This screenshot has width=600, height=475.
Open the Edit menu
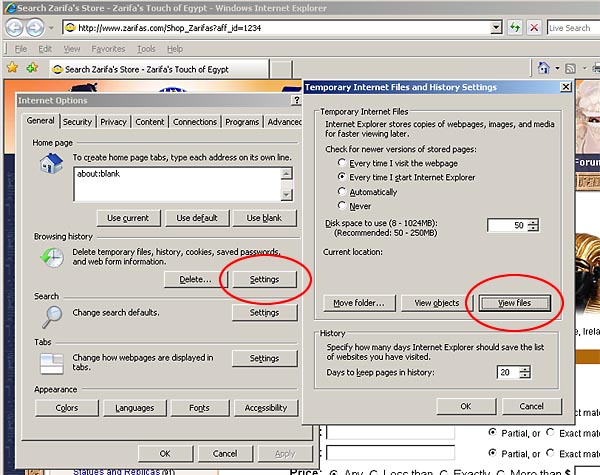point(45,49)
